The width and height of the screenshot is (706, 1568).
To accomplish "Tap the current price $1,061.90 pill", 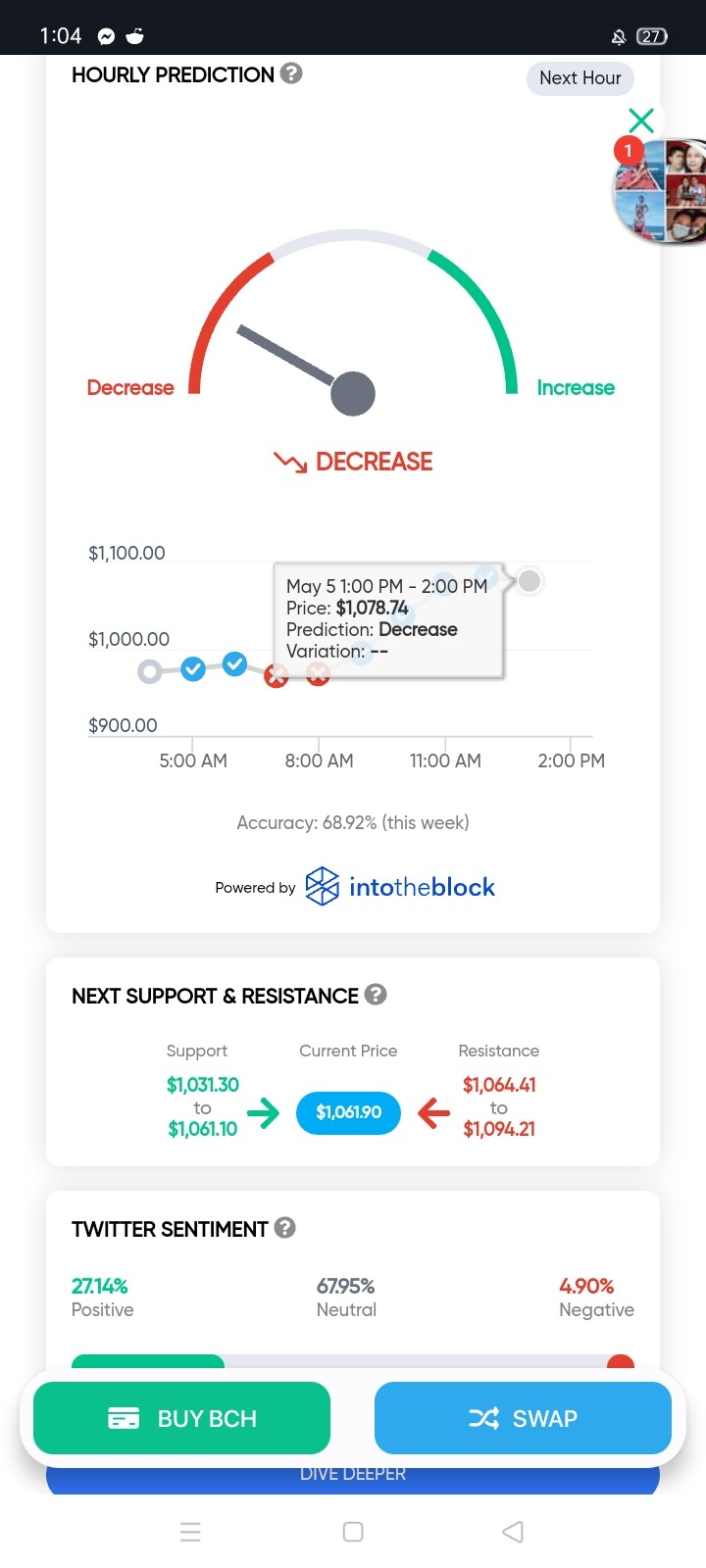I will (348, 1112).
